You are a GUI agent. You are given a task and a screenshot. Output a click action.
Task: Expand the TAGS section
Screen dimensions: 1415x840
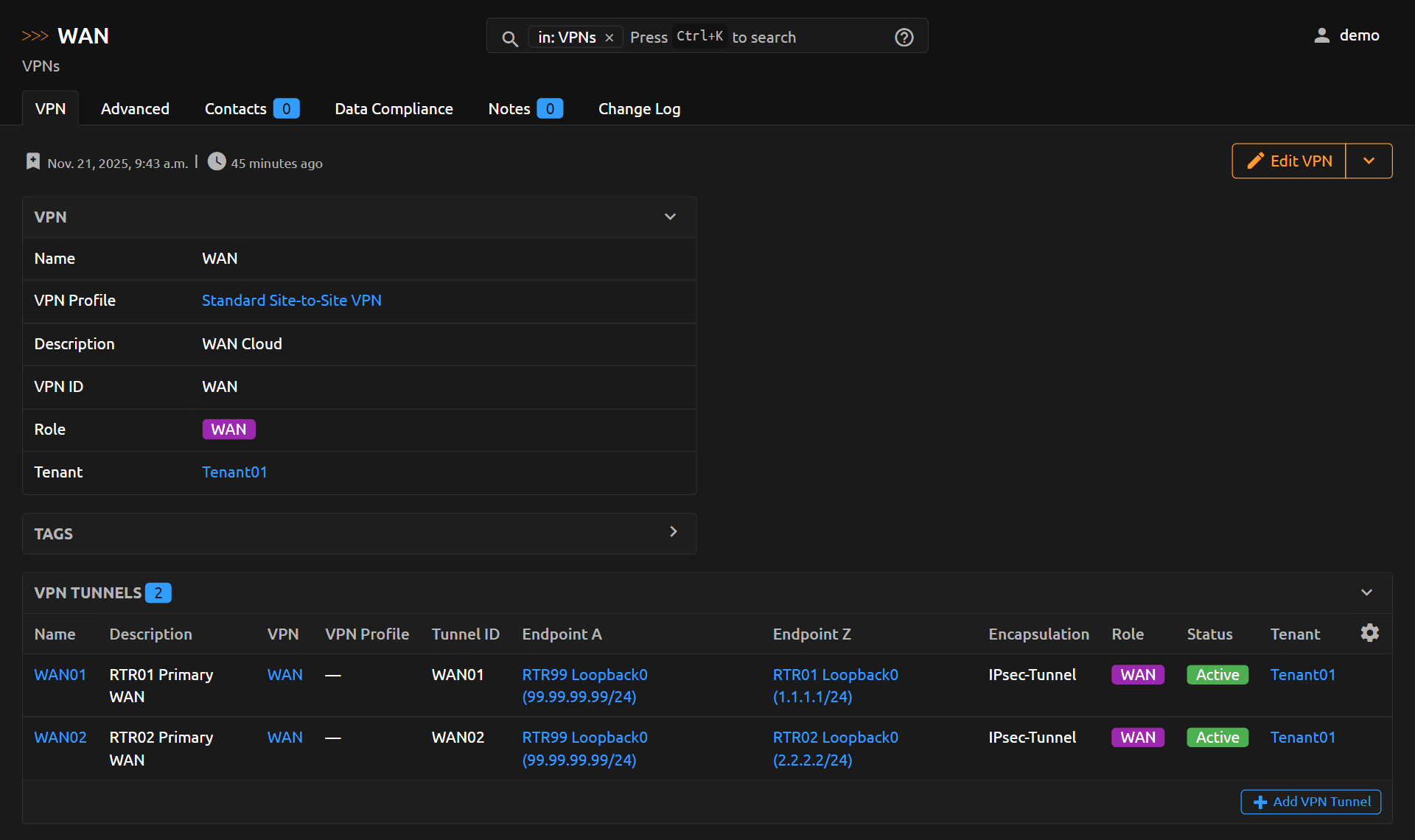tap(673, 531)
